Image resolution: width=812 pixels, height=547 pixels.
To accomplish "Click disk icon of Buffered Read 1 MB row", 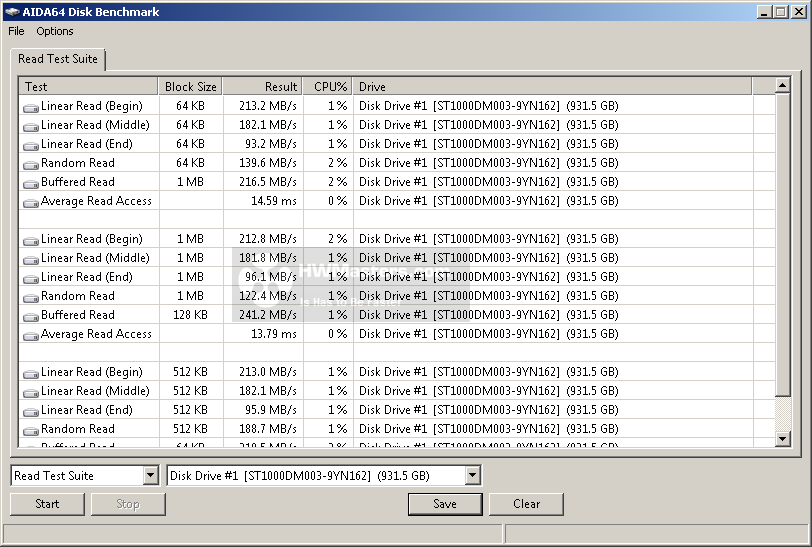I will point(31,183).
